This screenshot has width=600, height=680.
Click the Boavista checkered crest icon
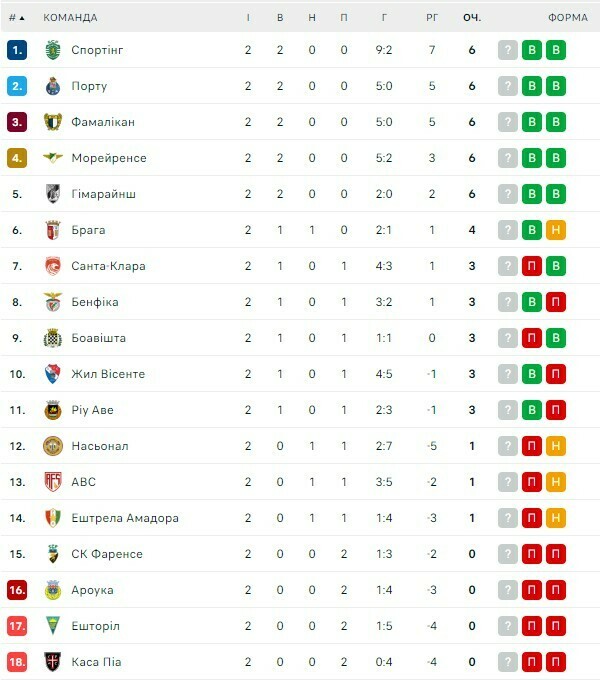pyautogui.click(x=53, y=338)
